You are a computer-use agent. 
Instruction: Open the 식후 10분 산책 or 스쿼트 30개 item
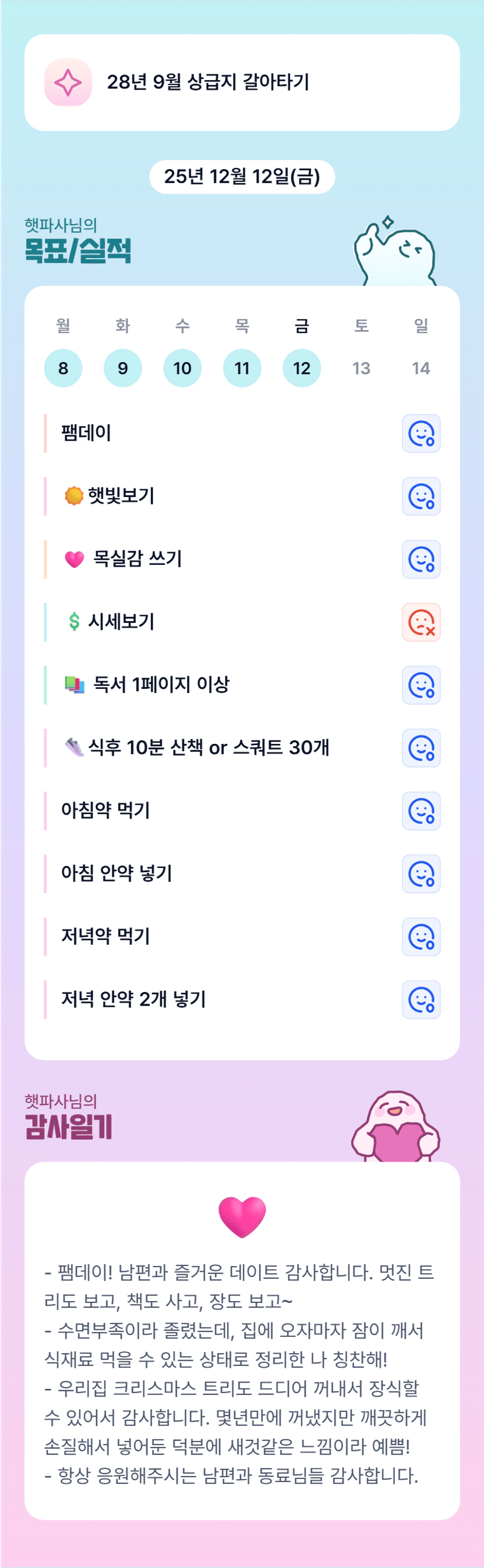pos(209,747)
